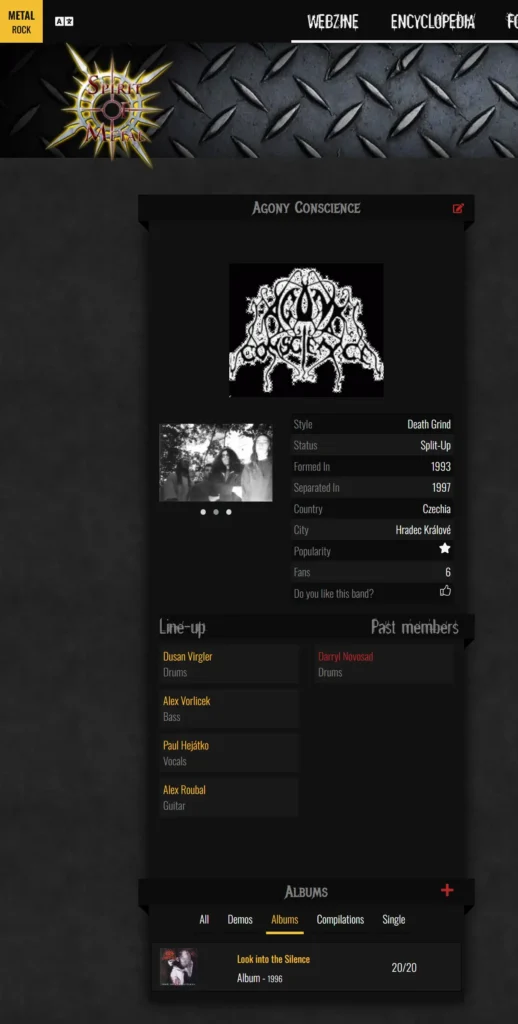Open the Webzine menu
Screen dimensions: 518x1024
[x=332, y=22]
